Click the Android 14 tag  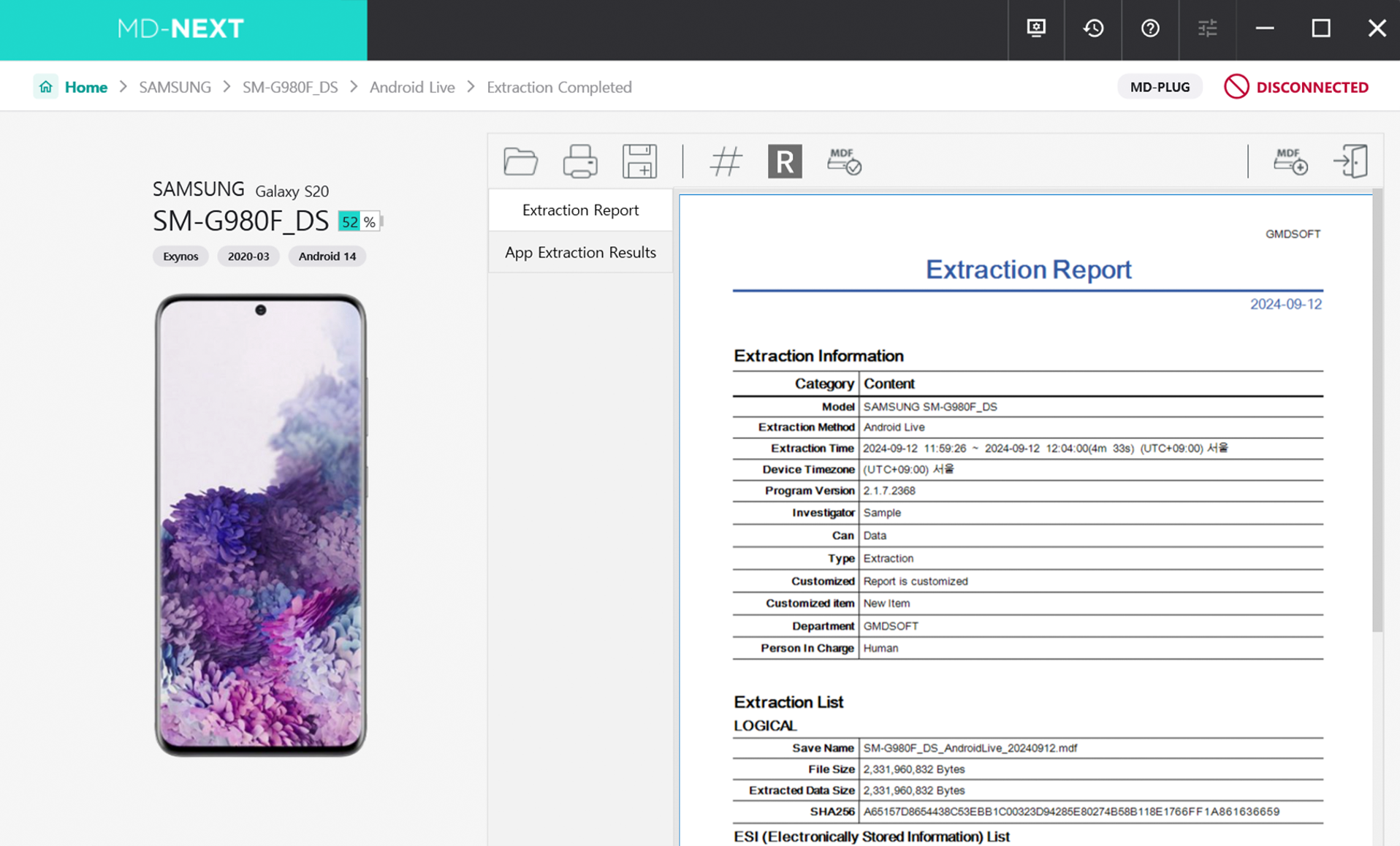coord(327,256)
